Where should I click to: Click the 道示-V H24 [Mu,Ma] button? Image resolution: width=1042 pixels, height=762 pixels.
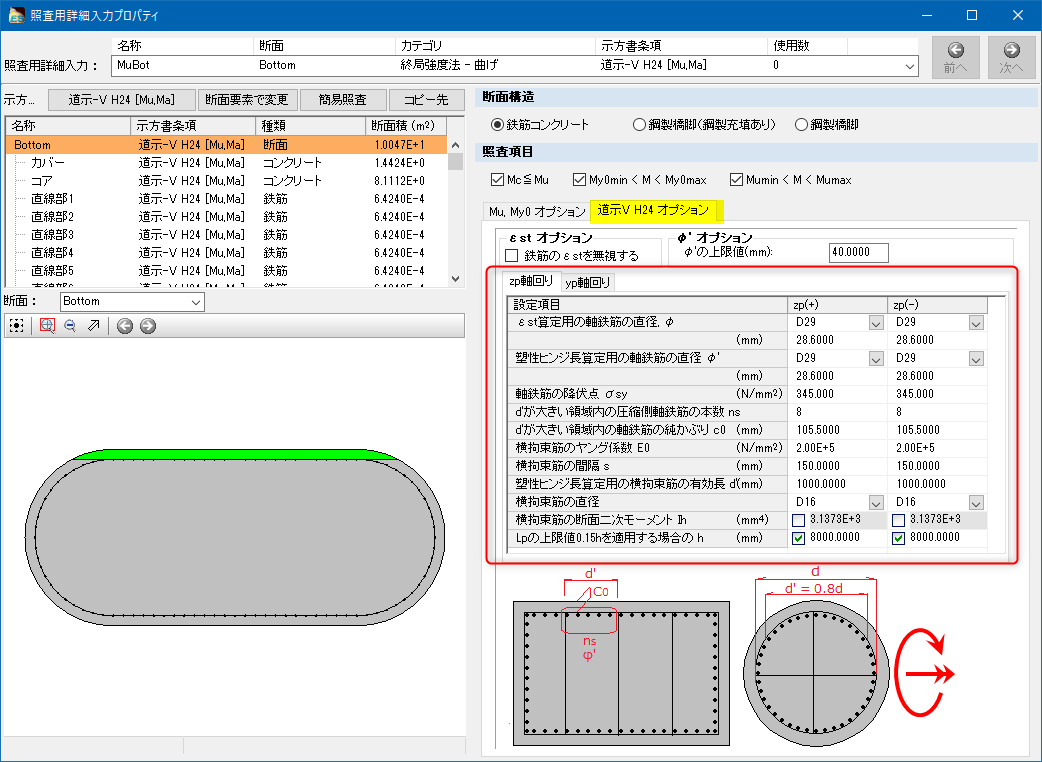[122, 100]
